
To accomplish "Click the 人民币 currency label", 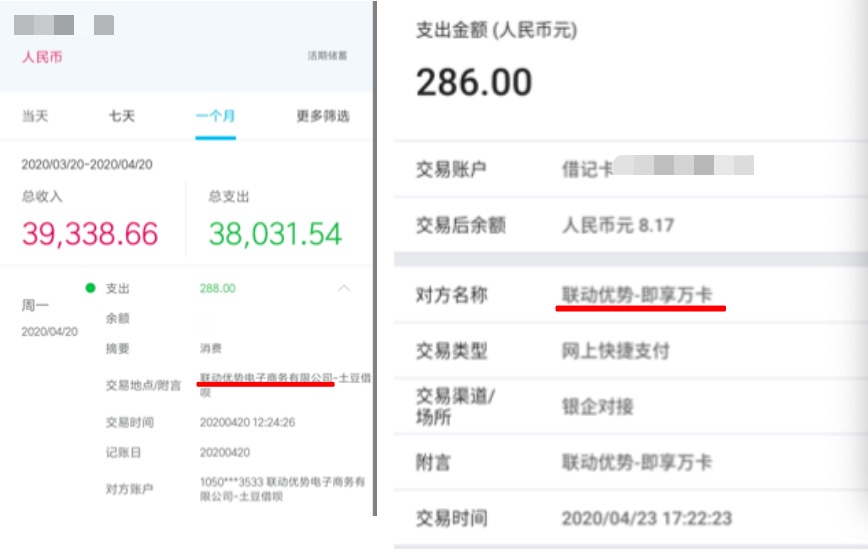I will tap(42, 57).
